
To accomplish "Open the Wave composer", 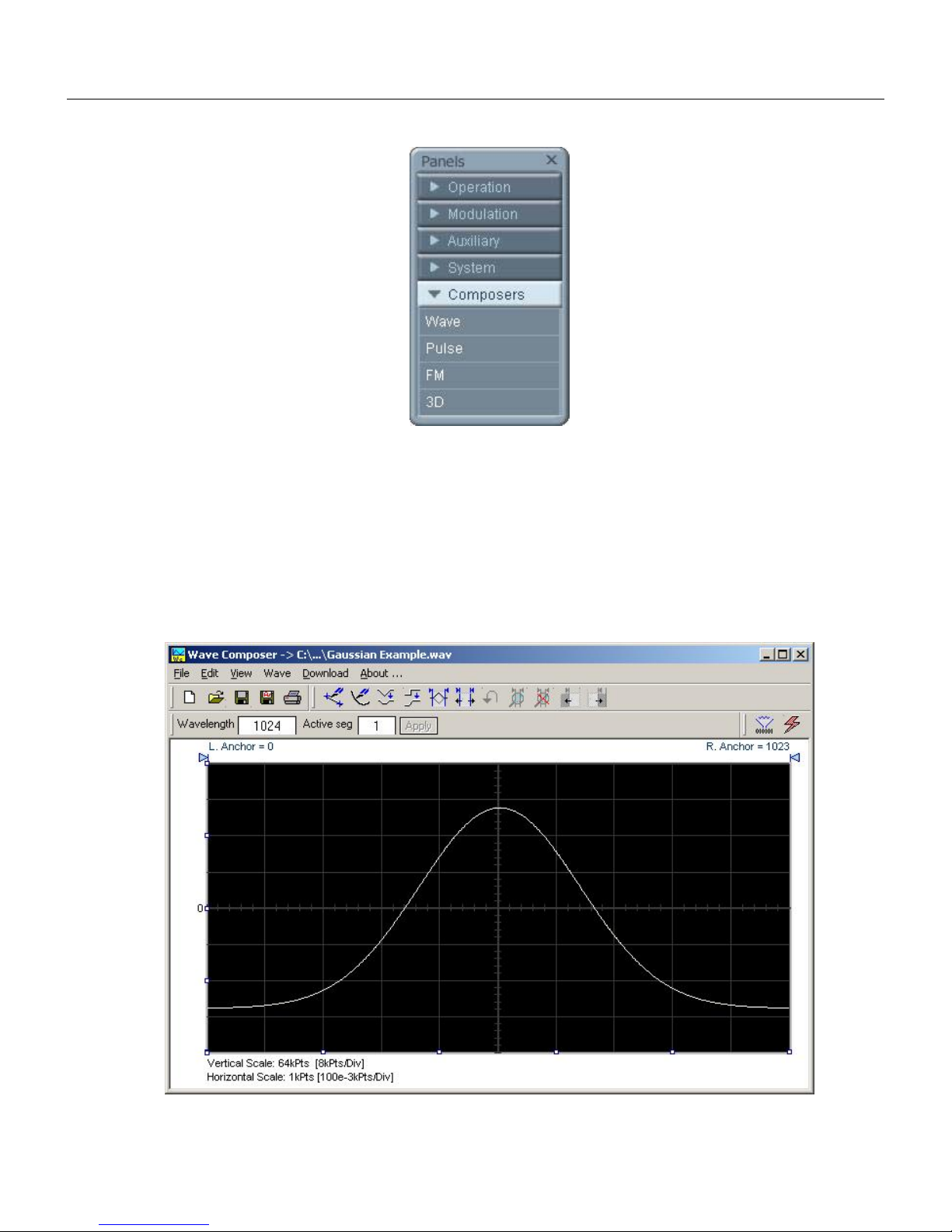I will pyautogui.click(x=489, y=322).
